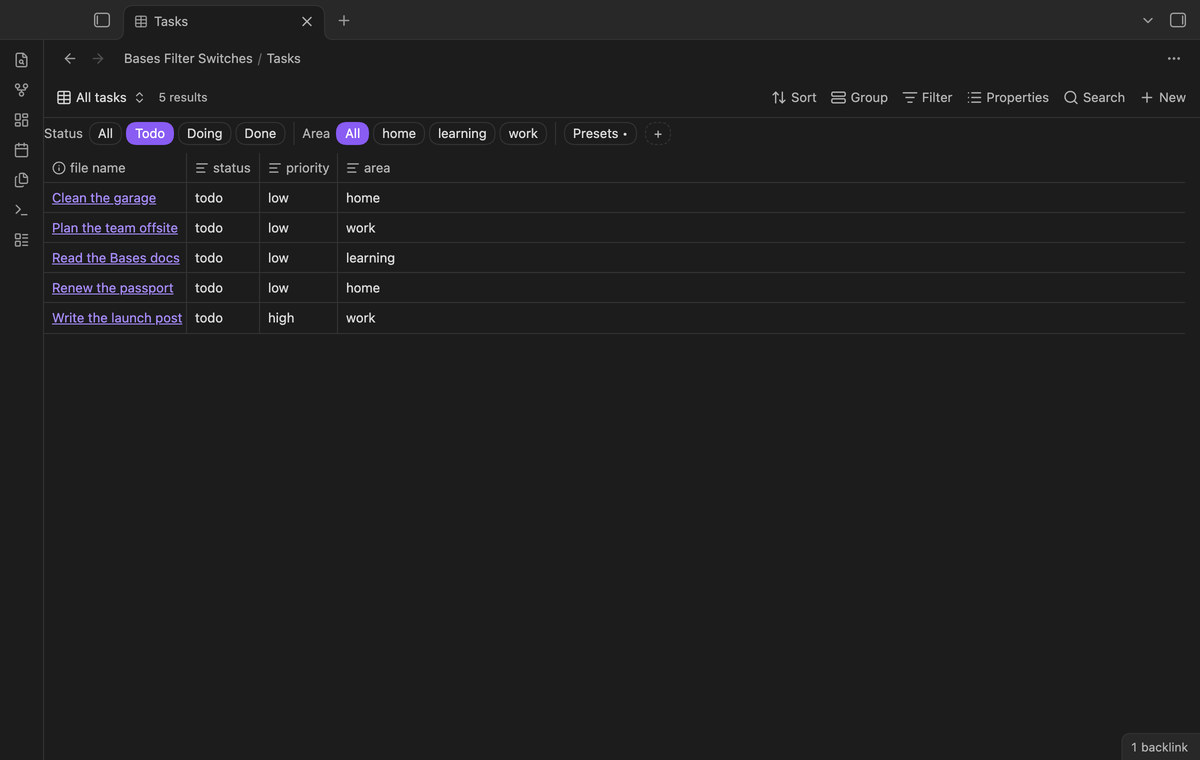Open Plan the team offsite note
Screen dimensions: 1200x760
pos(115,228)
